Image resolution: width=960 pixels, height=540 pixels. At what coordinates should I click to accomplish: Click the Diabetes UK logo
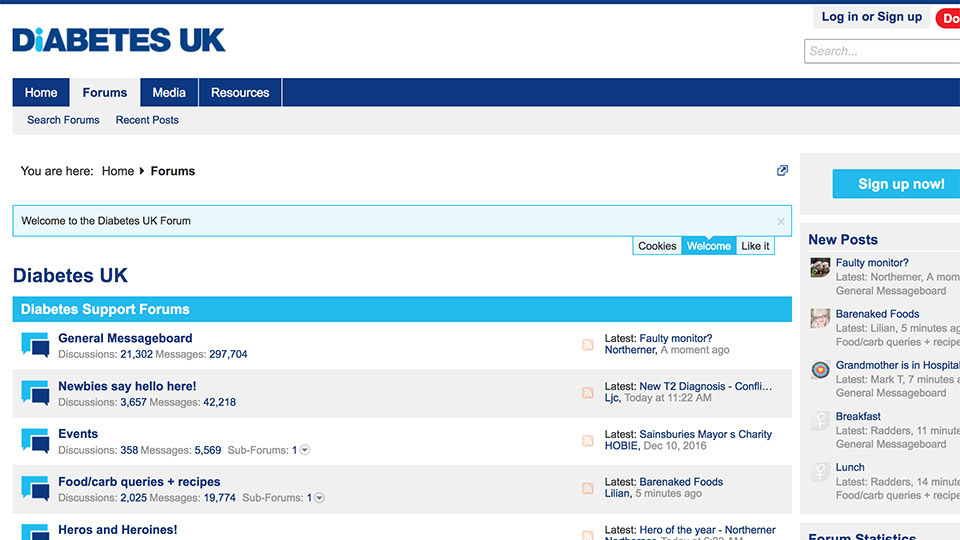119,40
